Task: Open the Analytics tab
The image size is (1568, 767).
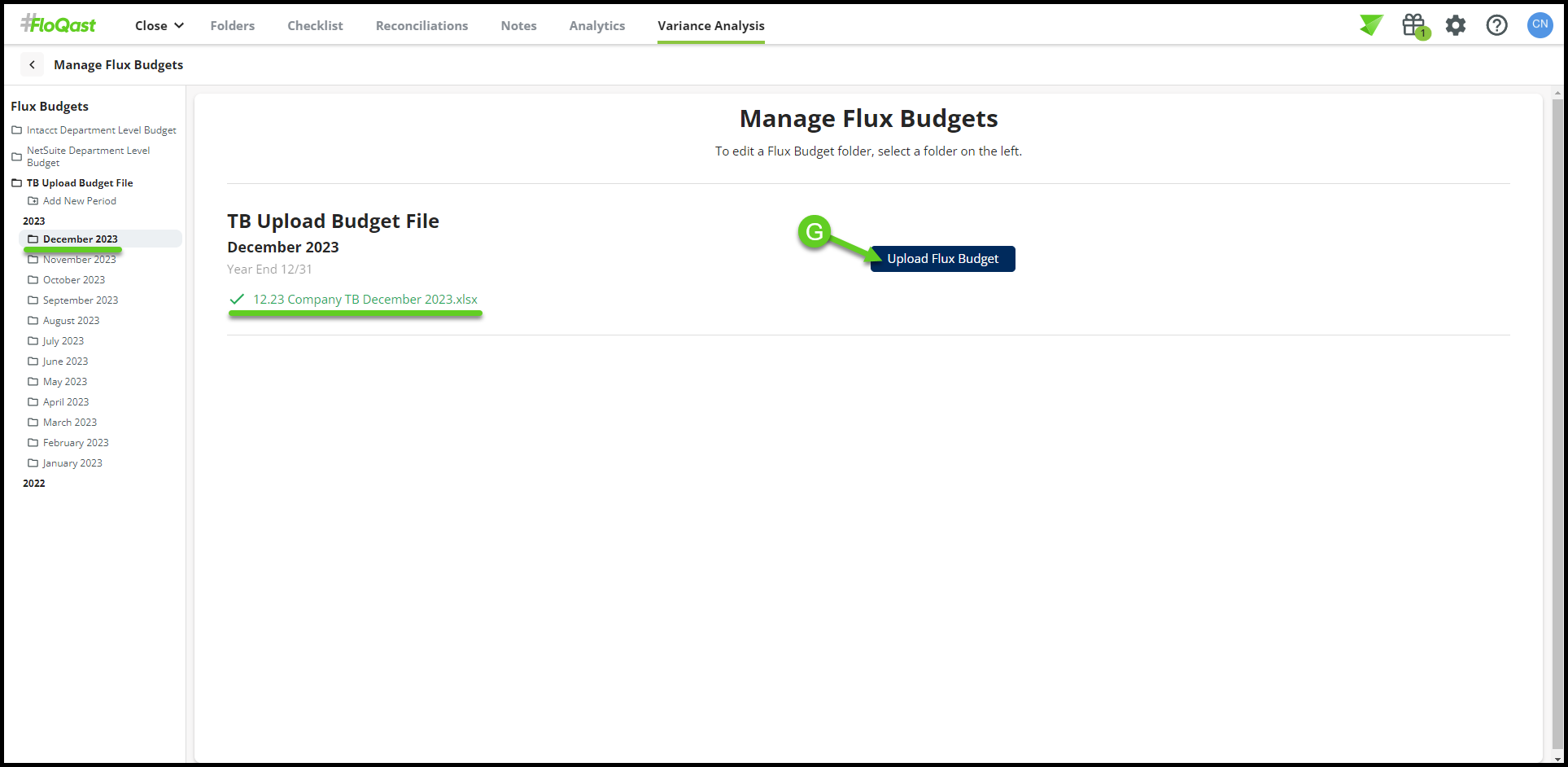Action: tap(597, 25)
